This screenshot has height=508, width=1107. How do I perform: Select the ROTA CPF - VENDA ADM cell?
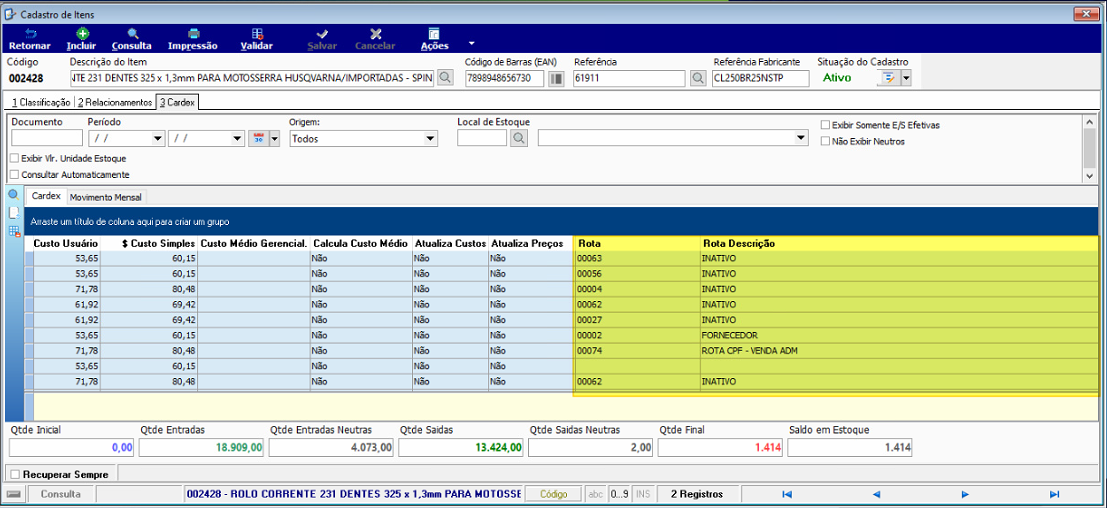coord(899,351)
